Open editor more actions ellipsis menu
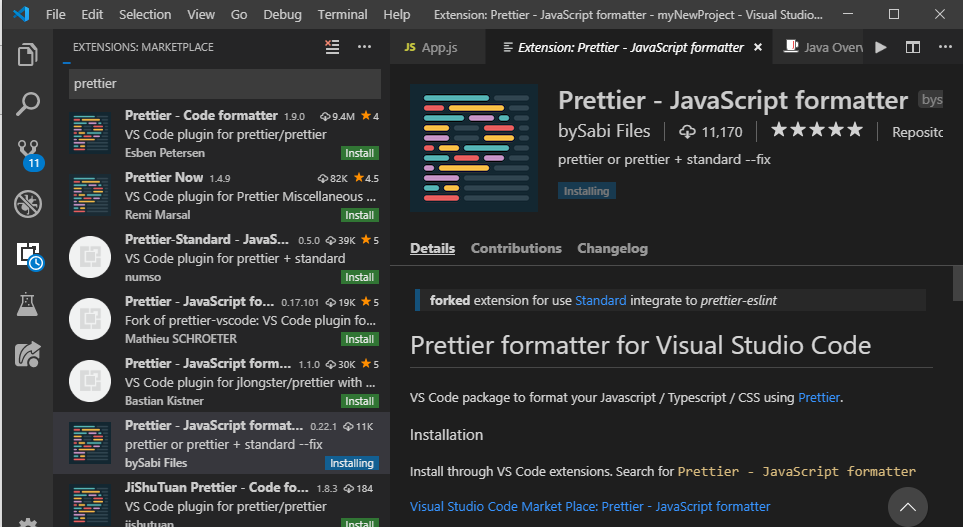This screenshot has width=963, height=527. pyautogui.click(x=944, y=47)
